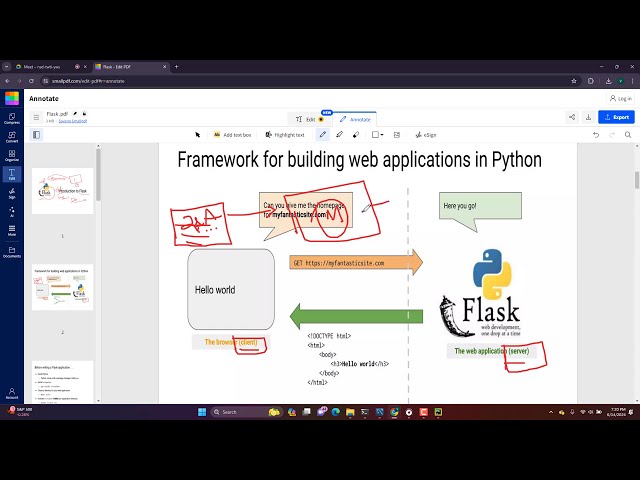Open the shapes dropdown in toolbar
The image size is (640, 480).
(x=378, y=135)
